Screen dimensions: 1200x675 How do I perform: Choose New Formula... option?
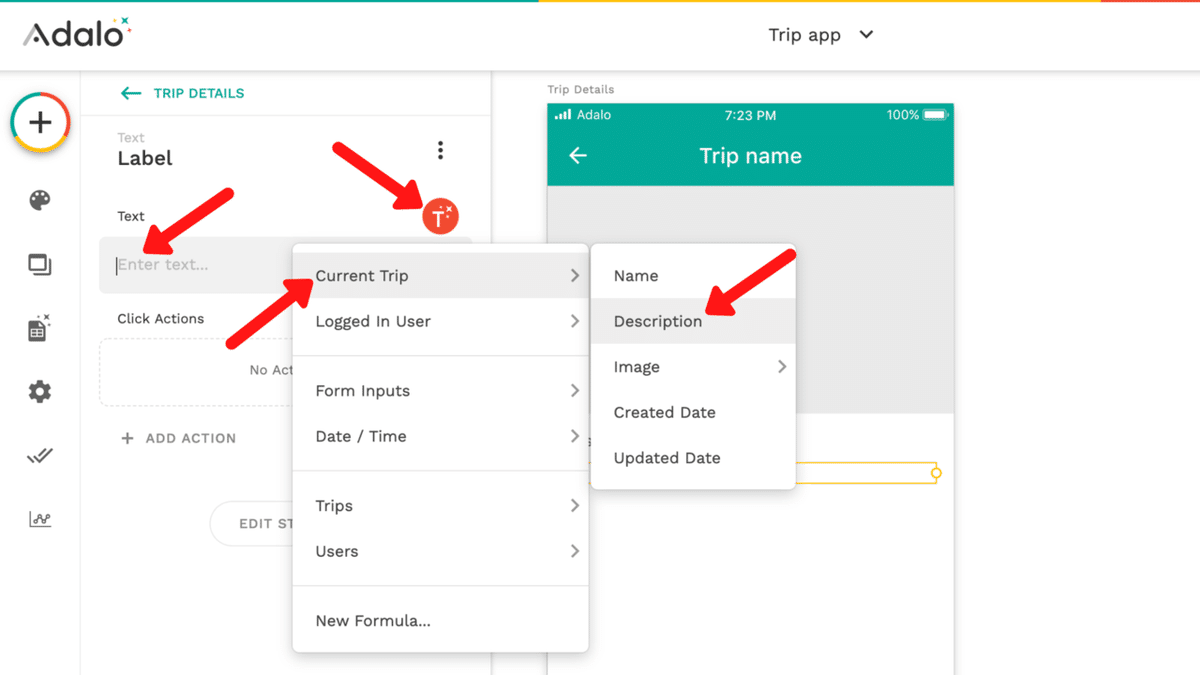[440, 620]
